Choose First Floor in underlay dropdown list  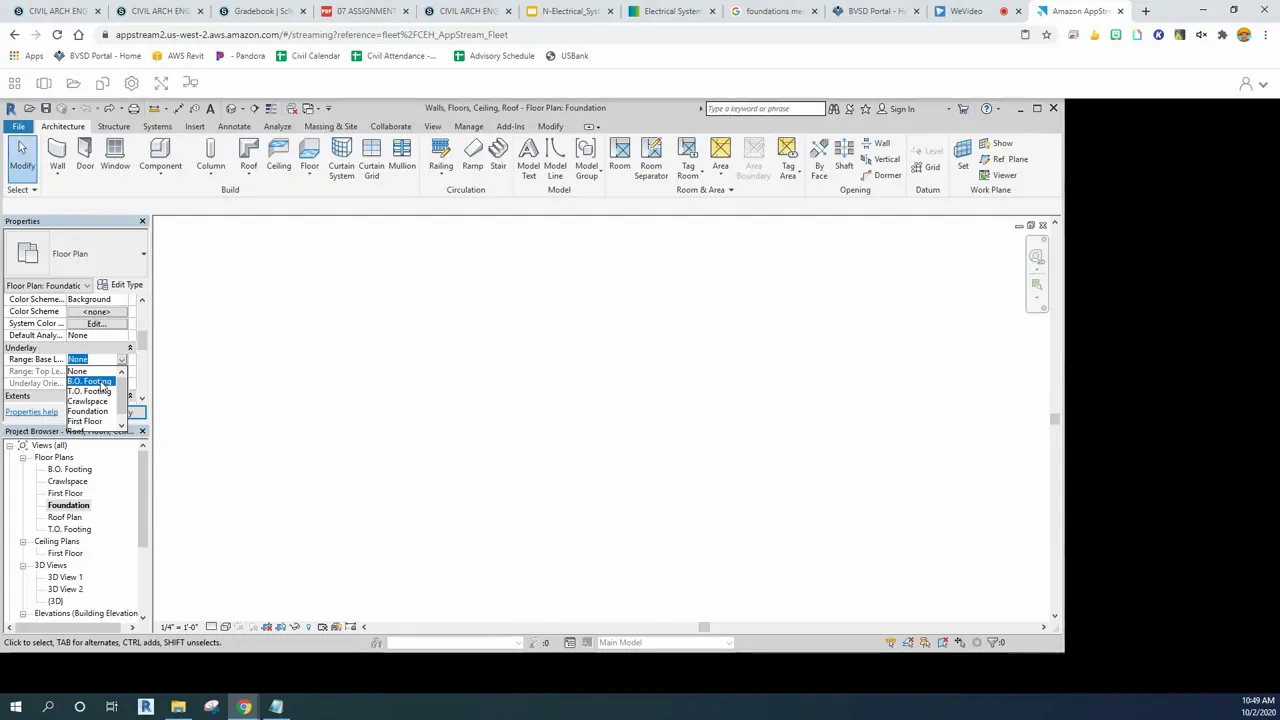click(86, 421)
